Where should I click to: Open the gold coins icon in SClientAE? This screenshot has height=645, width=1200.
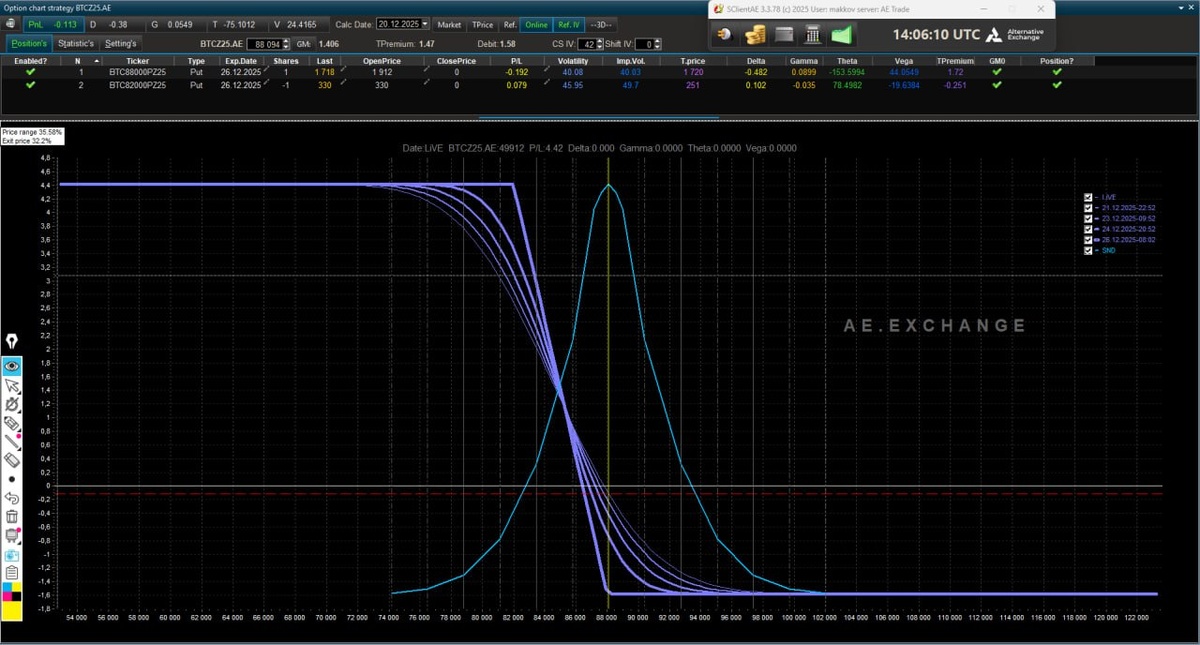click(755, 35)
